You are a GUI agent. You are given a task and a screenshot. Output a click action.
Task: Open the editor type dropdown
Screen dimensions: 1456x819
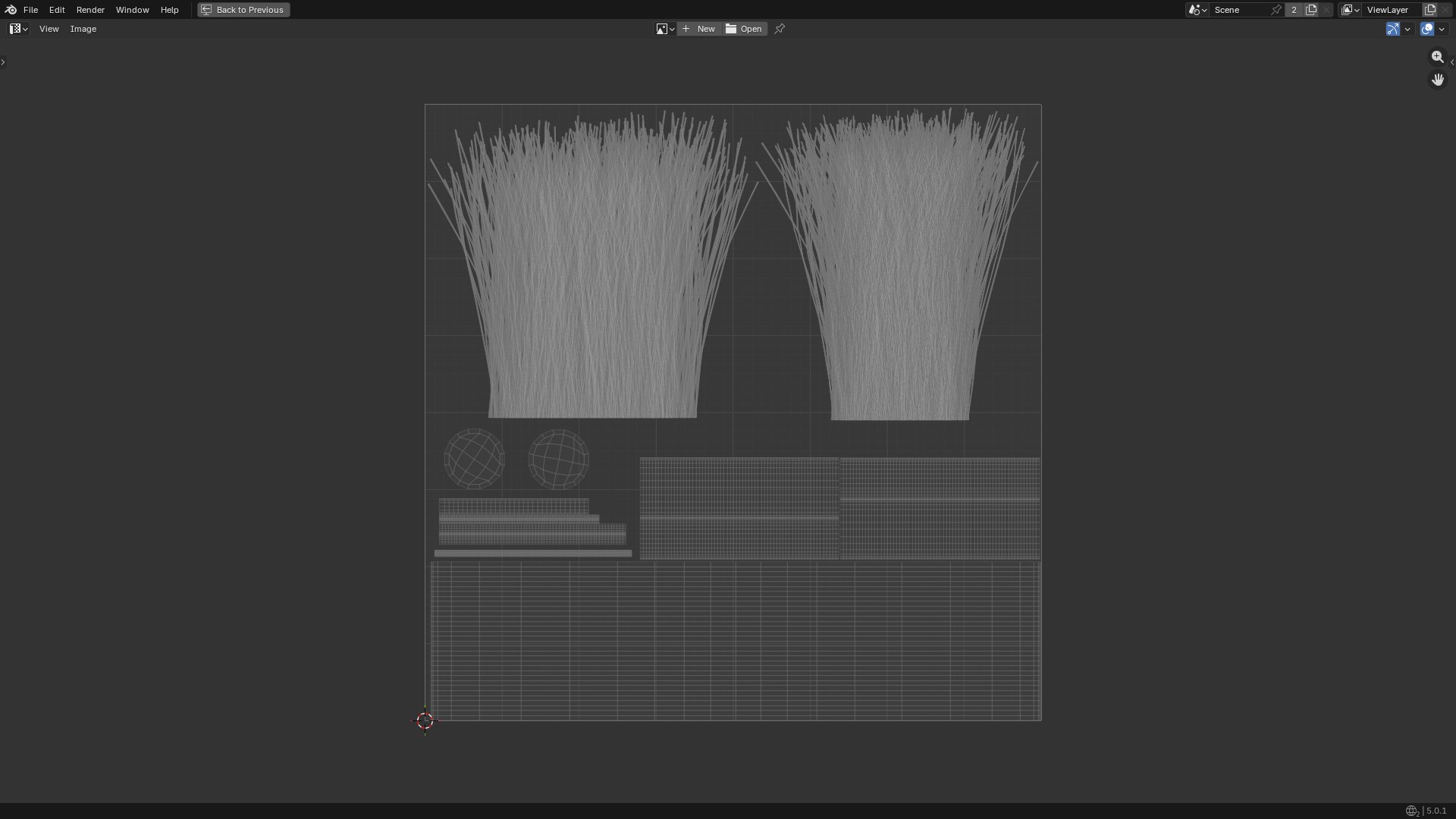coord(19,29)
